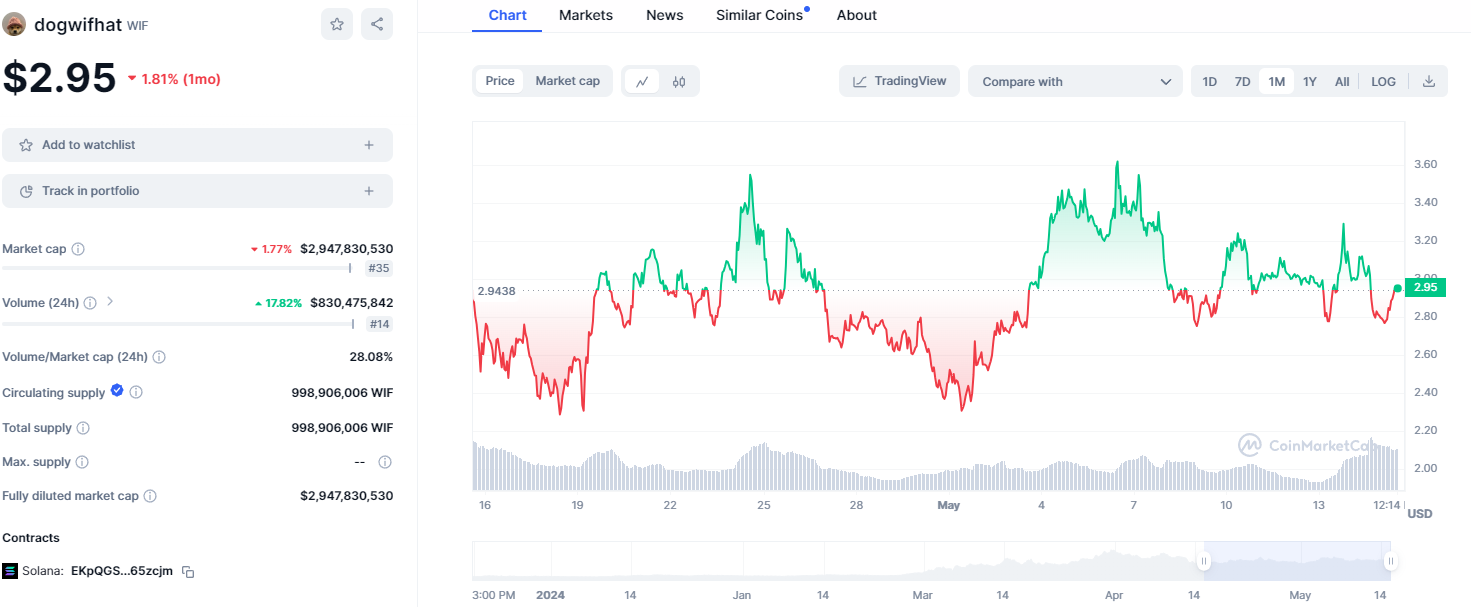Viewport: 1471px width, 607px height.
Task: Download chart data with the download icon
Action: (1429, 82)
